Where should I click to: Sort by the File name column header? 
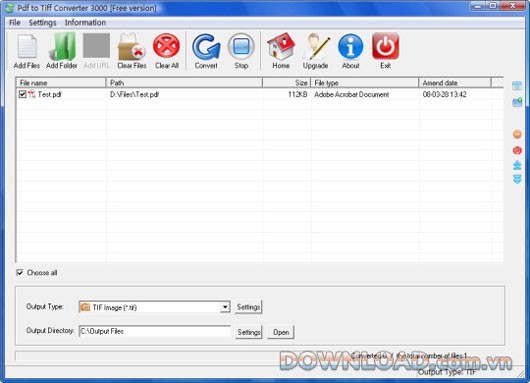61,83
